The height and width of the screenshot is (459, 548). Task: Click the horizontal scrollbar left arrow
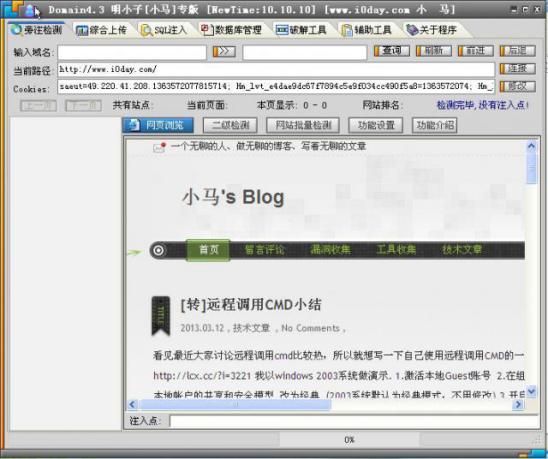point(132,404)
